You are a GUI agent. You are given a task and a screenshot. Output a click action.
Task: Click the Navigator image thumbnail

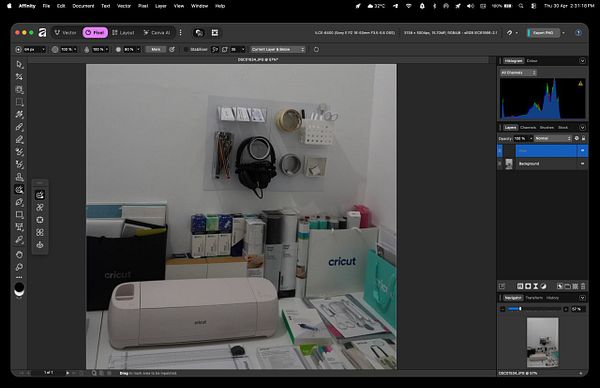pyautogui.click(x=543, y=342)
